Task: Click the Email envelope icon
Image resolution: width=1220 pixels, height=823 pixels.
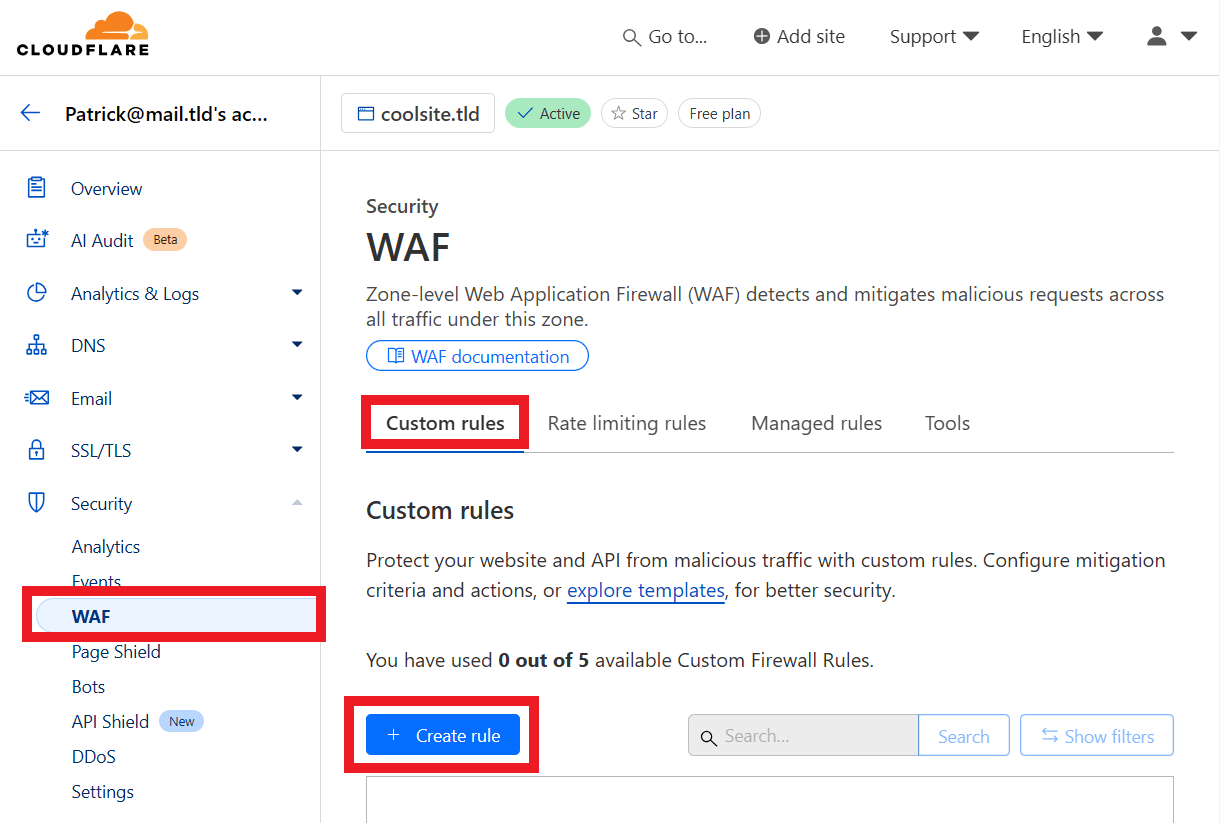Action: pyautogui.click(x=37, y=398)
